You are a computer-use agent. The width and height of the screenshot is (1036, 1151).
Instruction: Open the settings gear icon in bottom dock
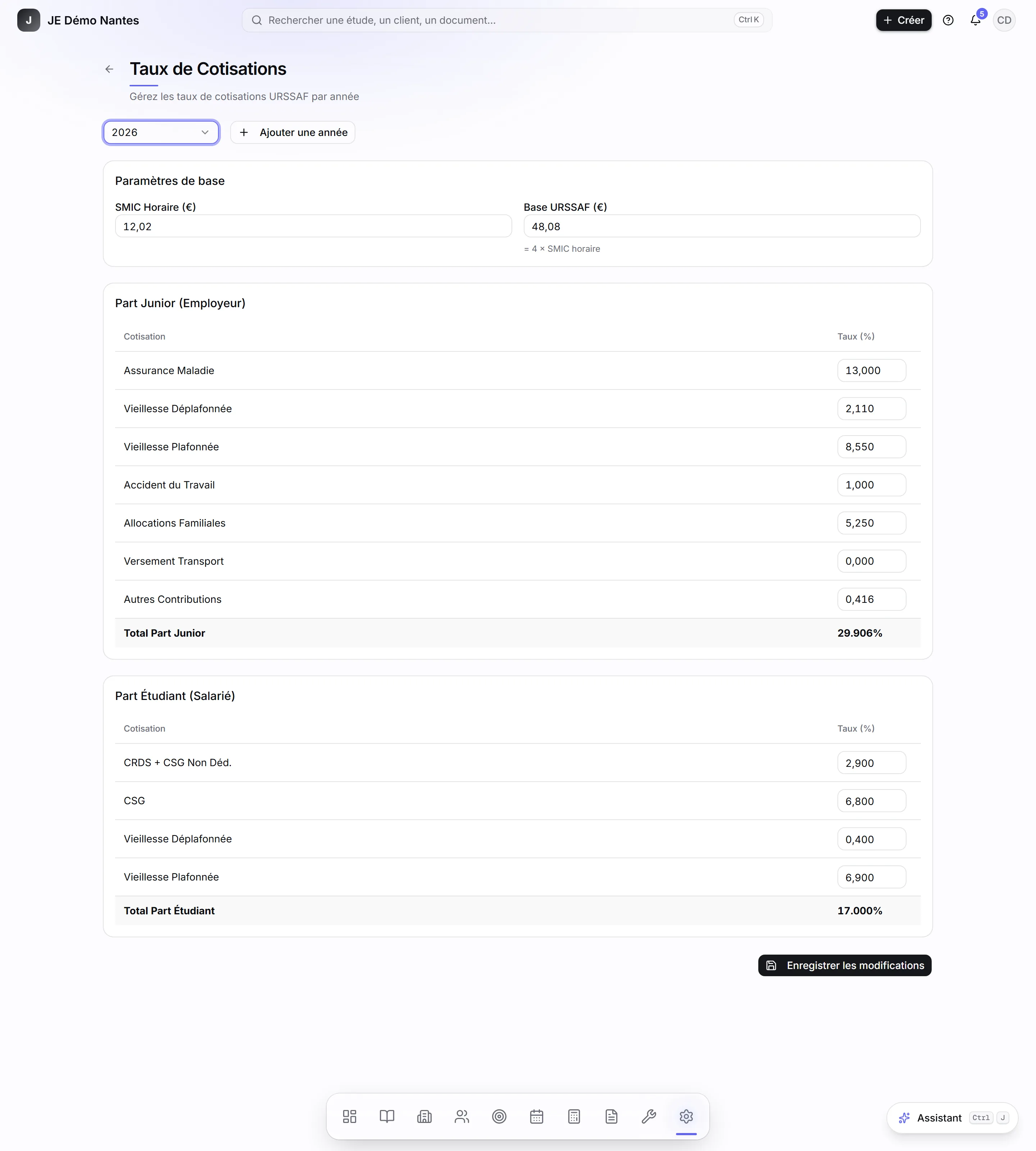(686, 1116)
